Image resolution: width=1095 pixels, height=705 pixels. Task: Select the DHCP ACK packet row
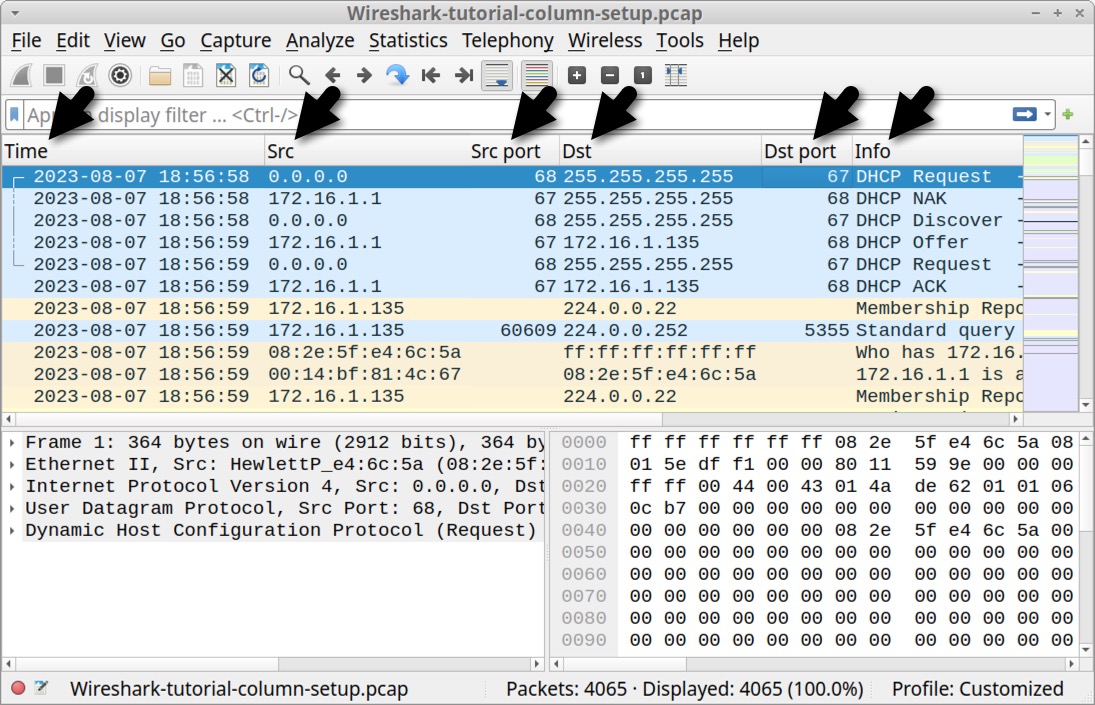[x=512, y=287]
